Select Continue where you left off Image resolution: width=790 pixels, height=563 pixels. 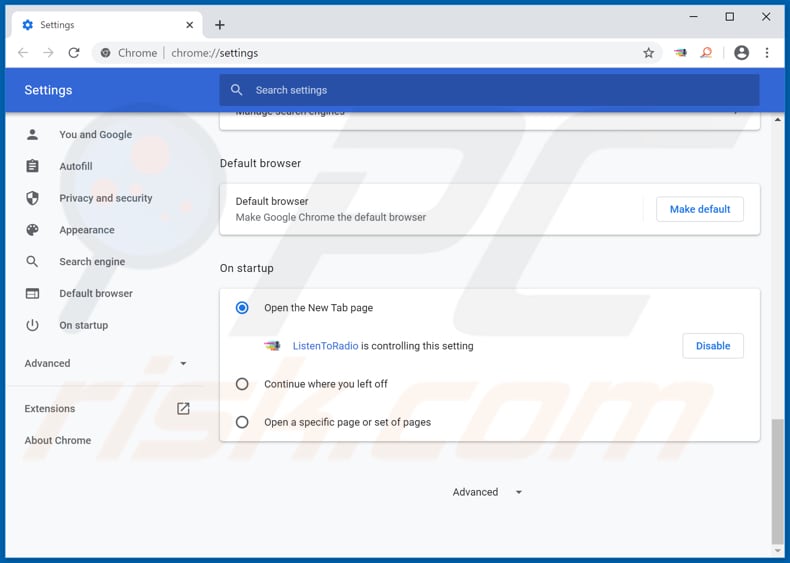242,384
